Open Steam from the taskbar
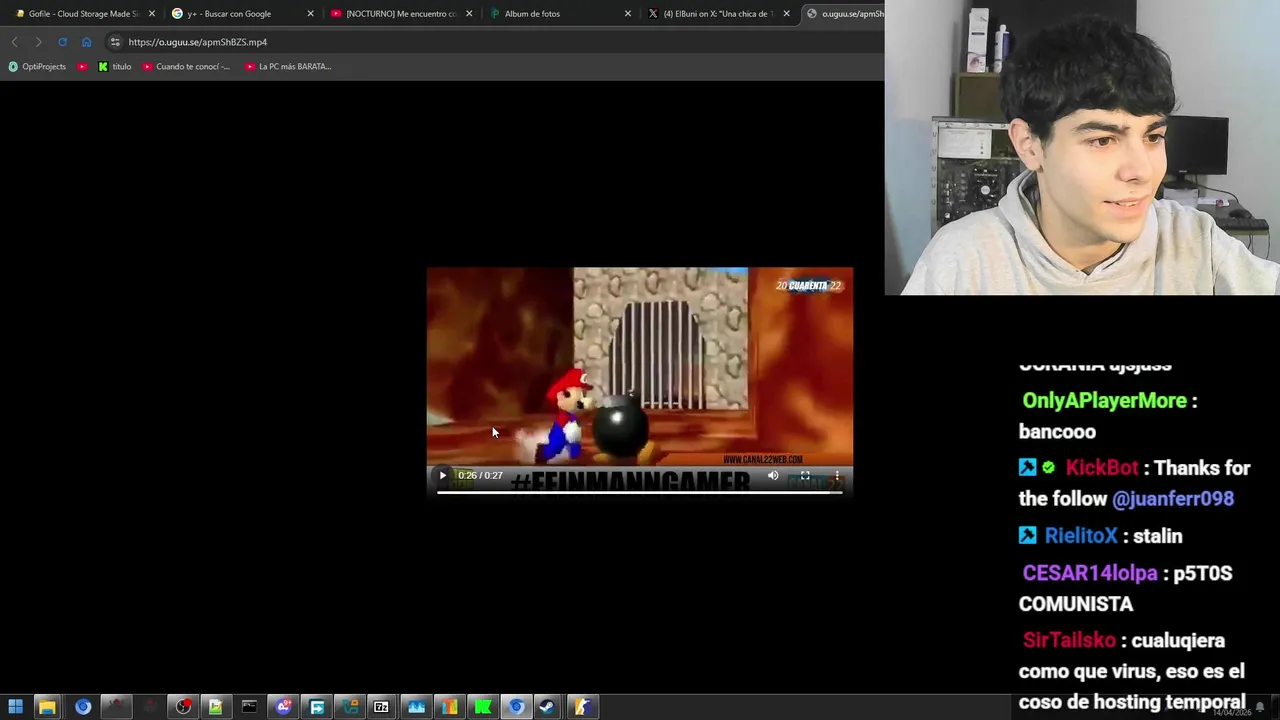This screenshot has width=1280, height=720. (547, 707)
